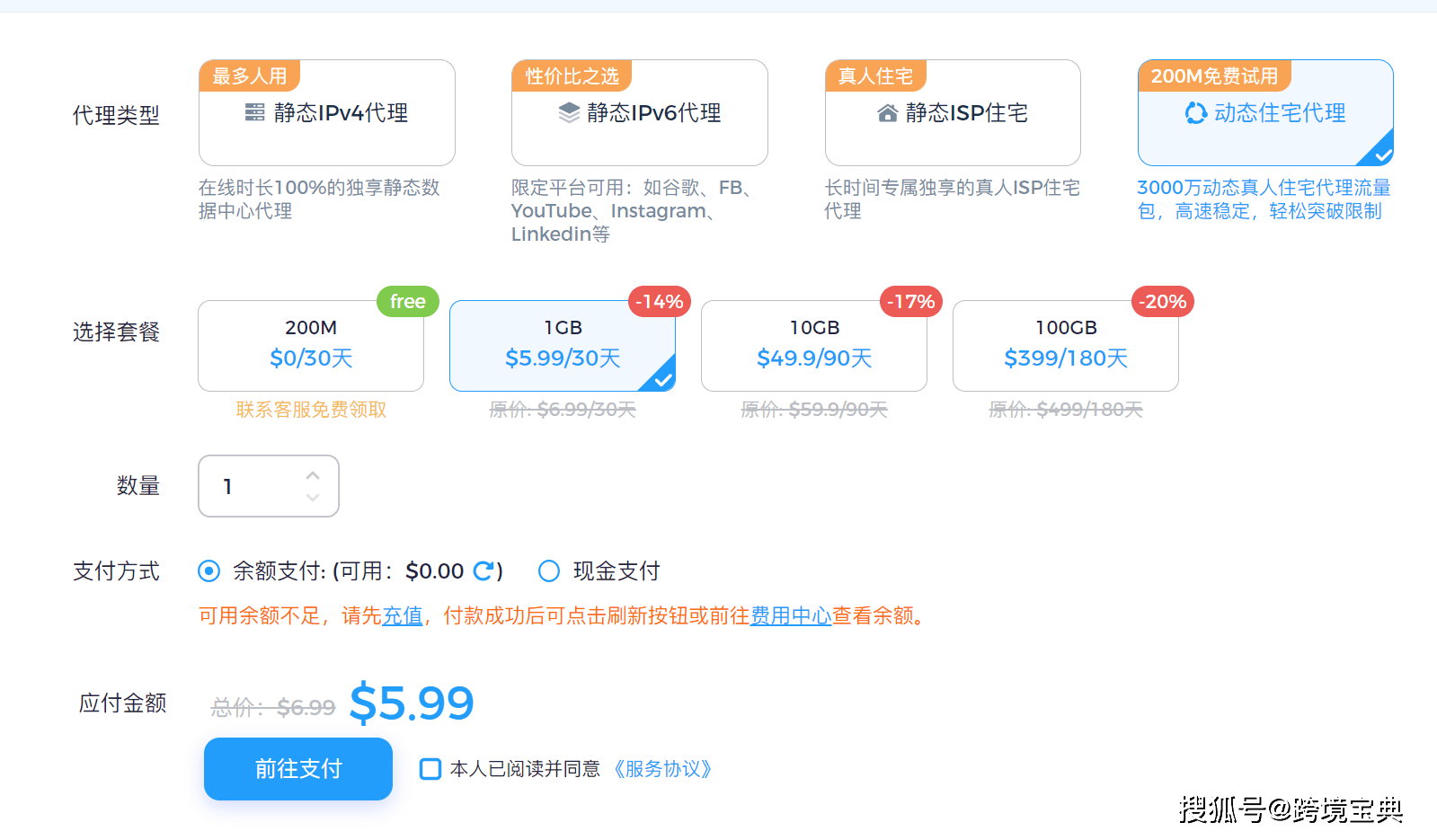Click the 最多人用 orange tag

pyautogui.click(x=250, y=76)
